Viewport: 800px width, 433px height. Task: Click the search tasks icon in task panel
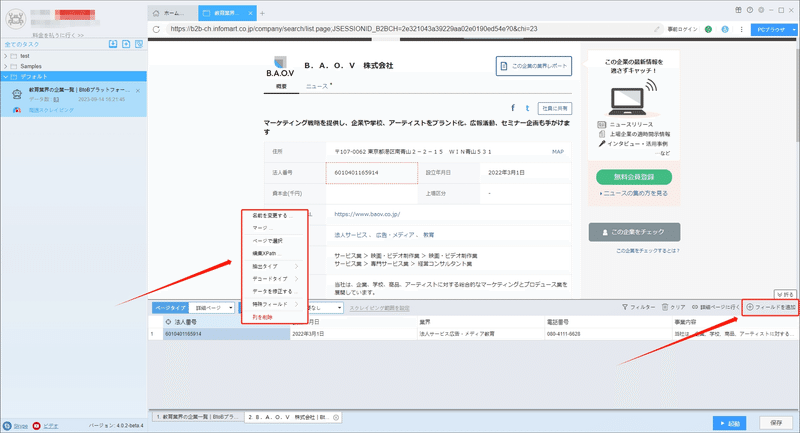click(x=139, y=44)
